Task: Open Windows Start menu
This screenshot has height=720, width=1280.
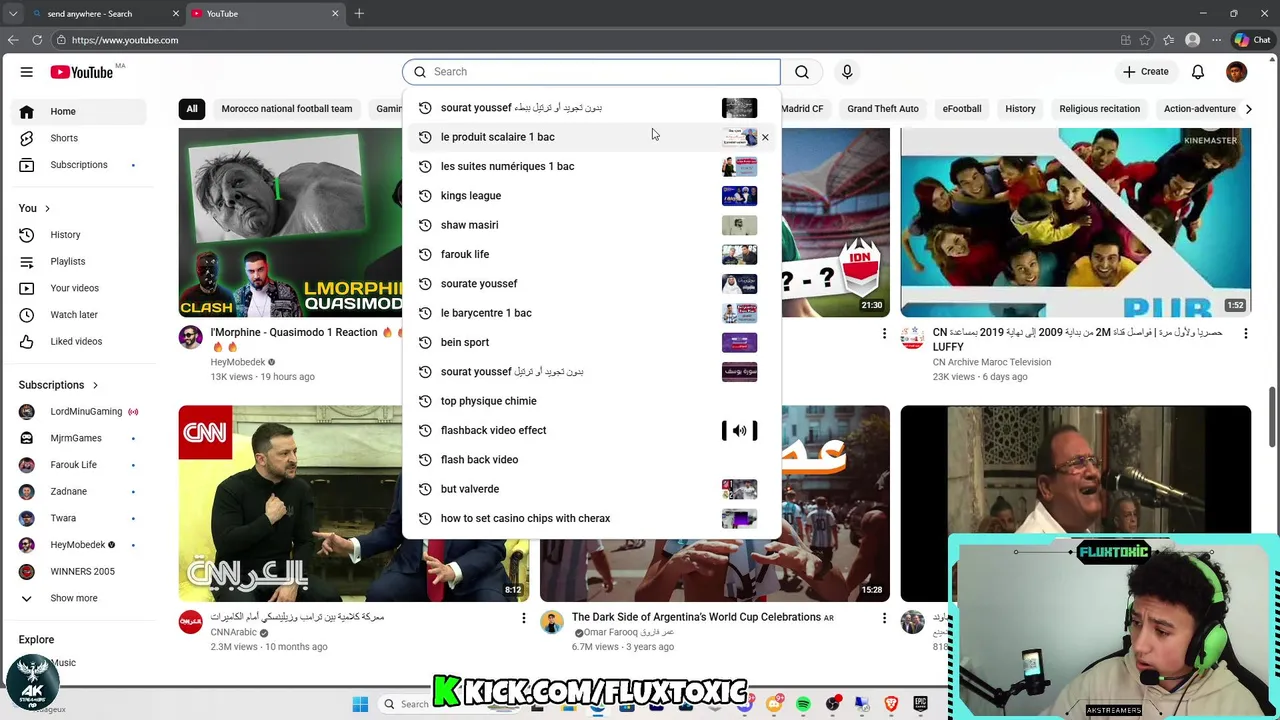Action: (360, 704)
